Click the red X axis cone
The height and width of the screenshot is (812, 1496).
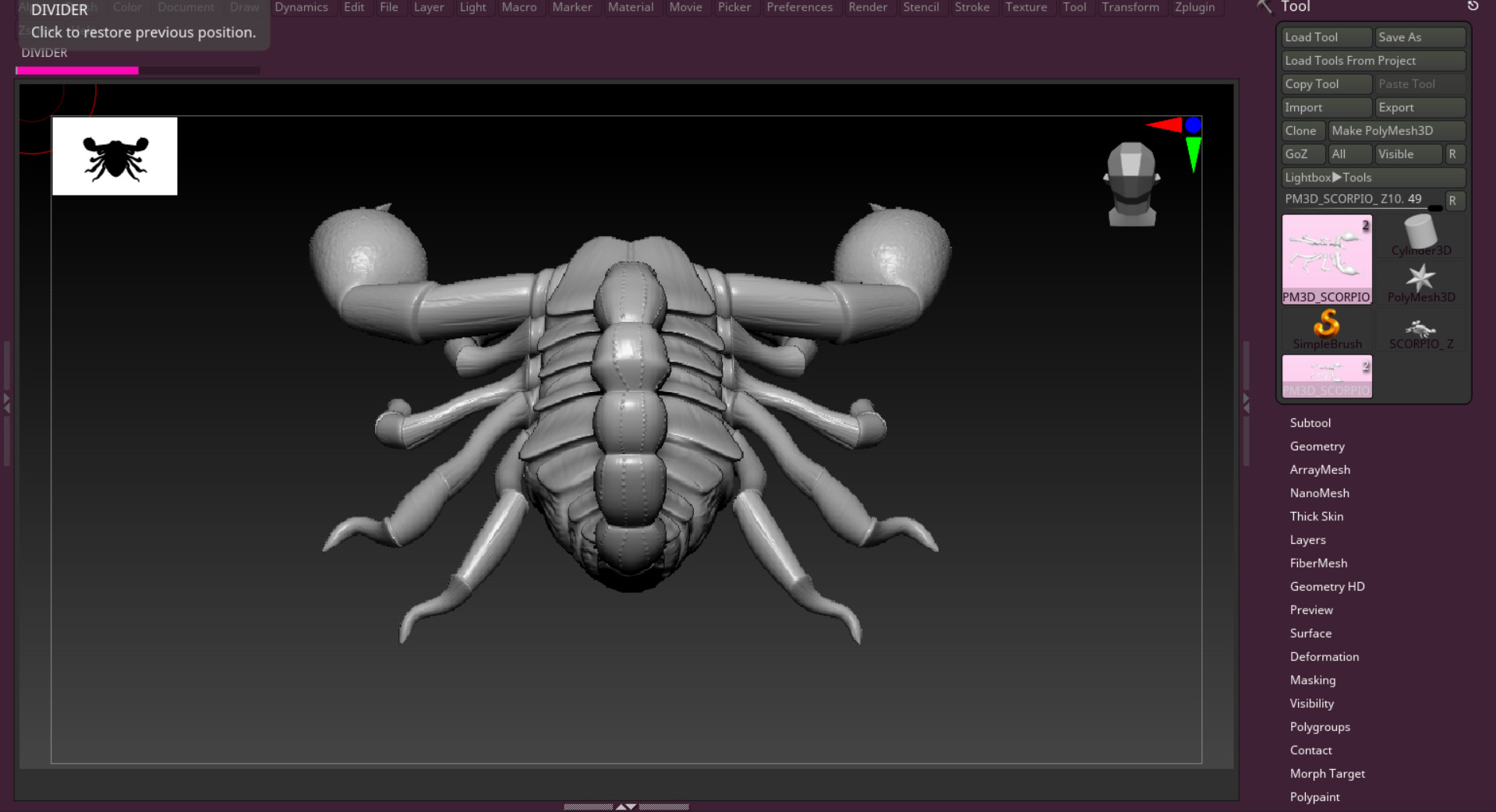(1164, 125)
